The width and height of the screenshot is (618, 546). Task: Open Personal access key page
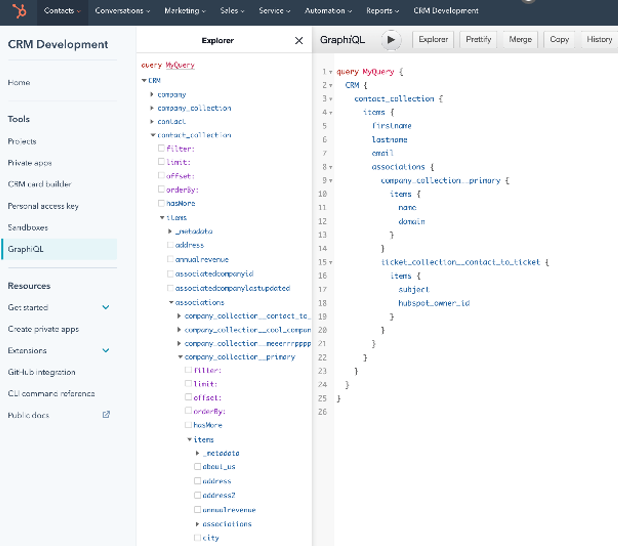pos(43,206)
